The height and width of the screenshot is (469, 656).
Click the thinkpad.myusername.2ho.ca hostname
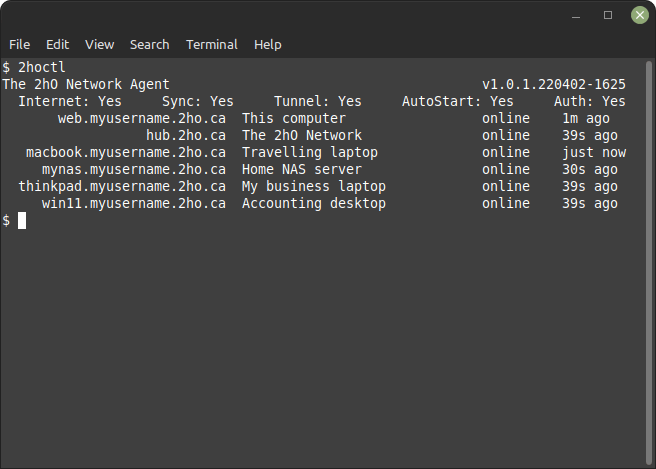tap(121, 186)
